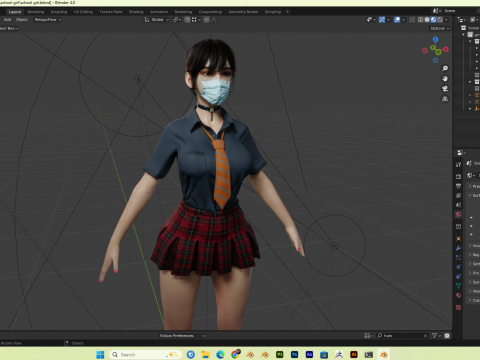Open the Windows Start menu

coord(100,355)
